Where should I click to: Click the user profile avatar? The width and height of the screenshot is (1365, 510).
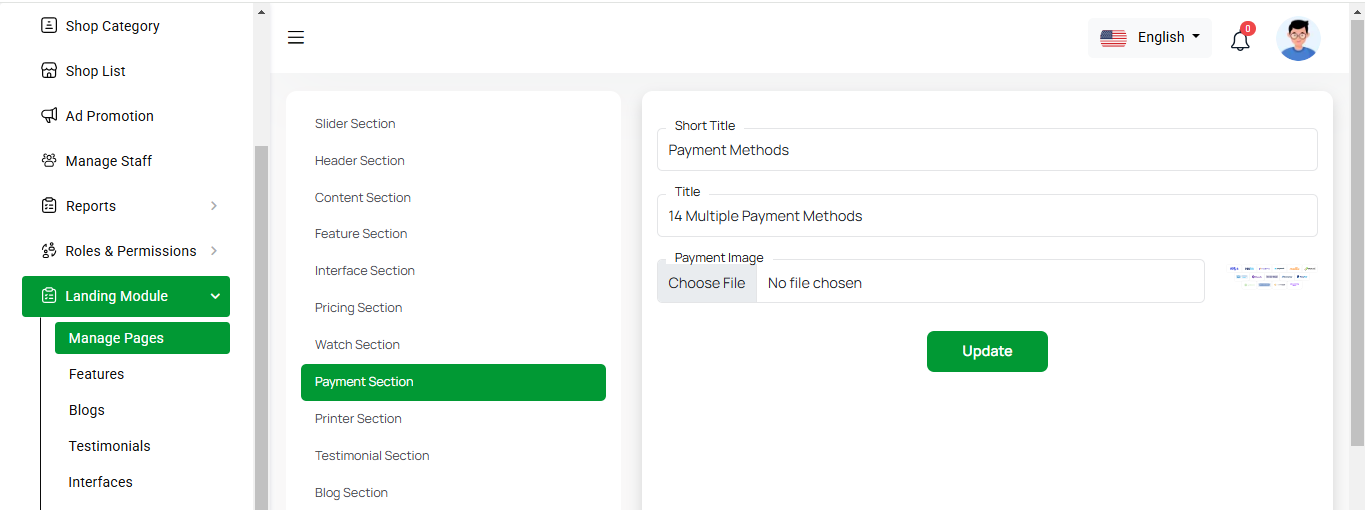(x=1298, y=39)
